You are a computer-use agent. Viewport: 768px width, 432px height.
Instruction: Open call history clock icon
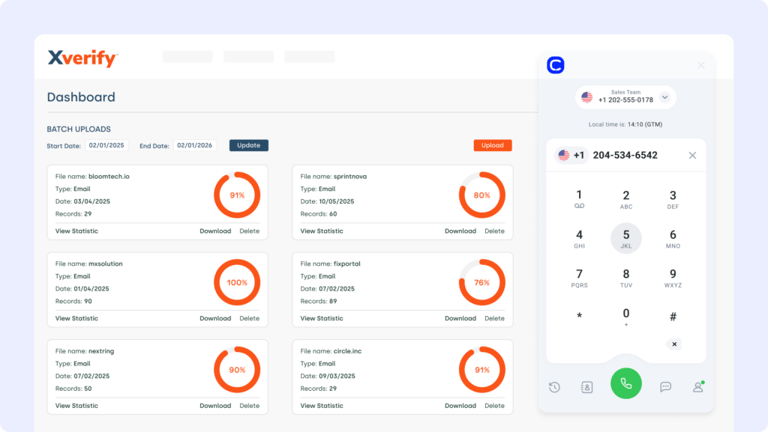point(554,387)
